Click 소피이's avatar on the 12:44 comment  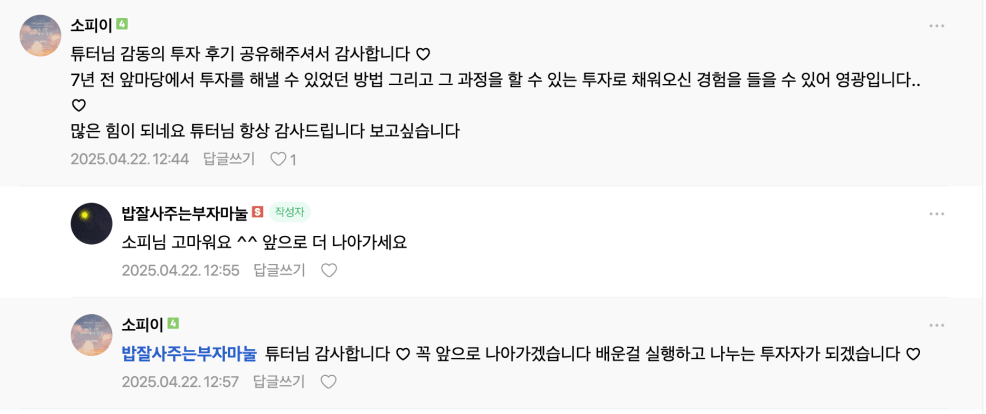coord(41,37)
